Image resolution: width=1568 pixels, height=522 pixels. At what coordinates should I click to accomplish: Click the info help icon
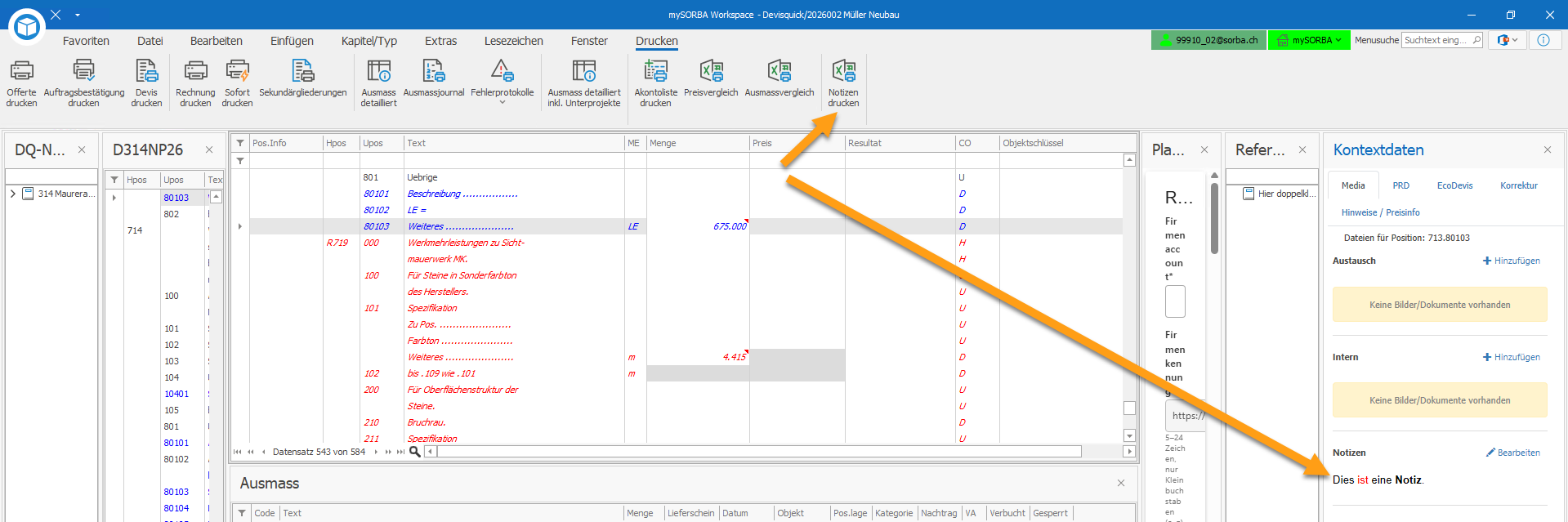(x=1543, y=40)
